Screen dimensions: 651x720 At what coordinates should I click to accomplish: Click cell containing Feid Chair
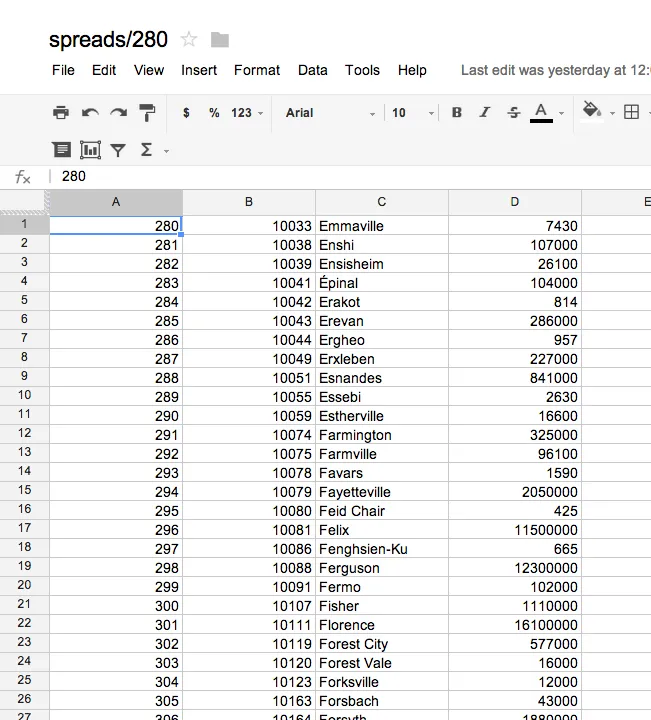[x=382, y=511]
